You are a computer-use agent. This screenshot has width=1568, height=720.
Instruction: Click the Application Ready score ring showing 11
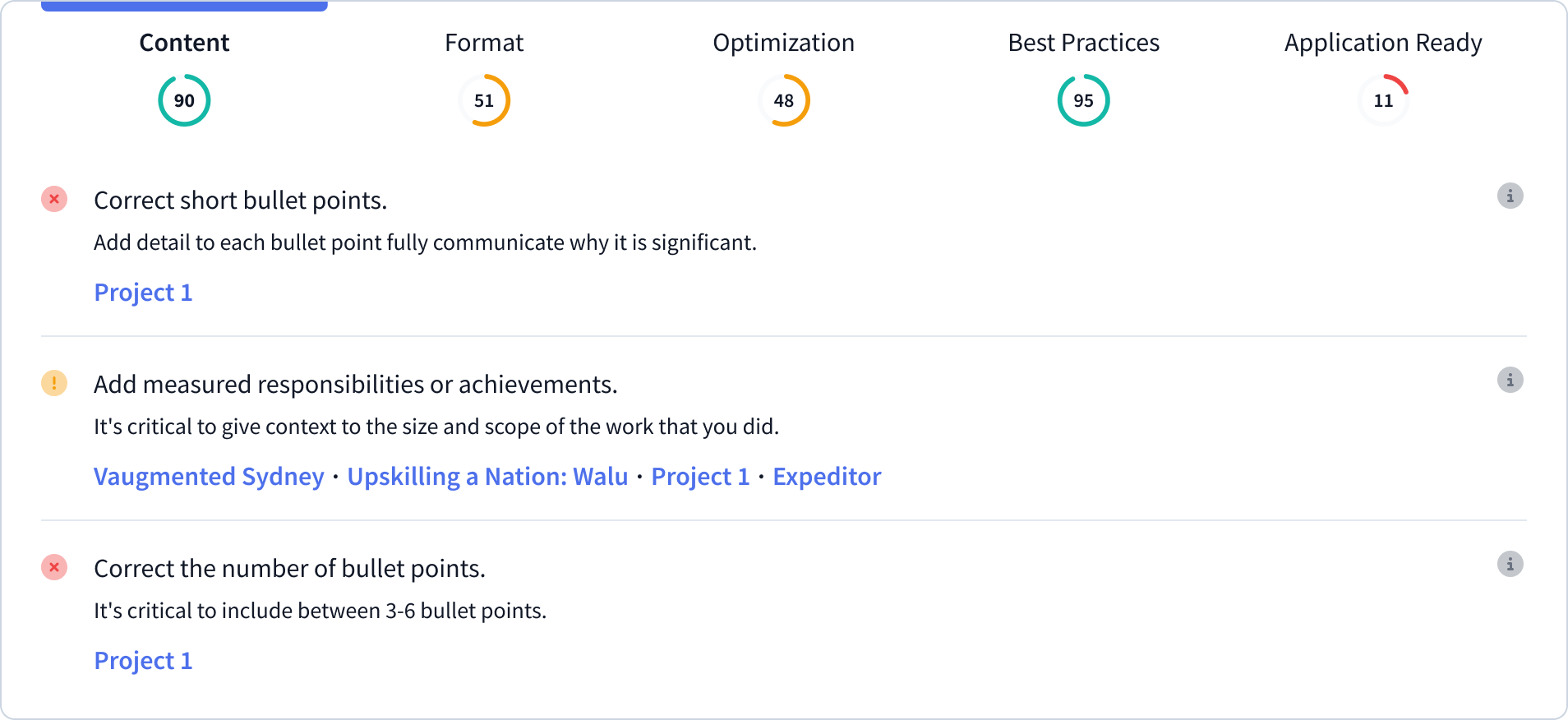[1383, 100]
